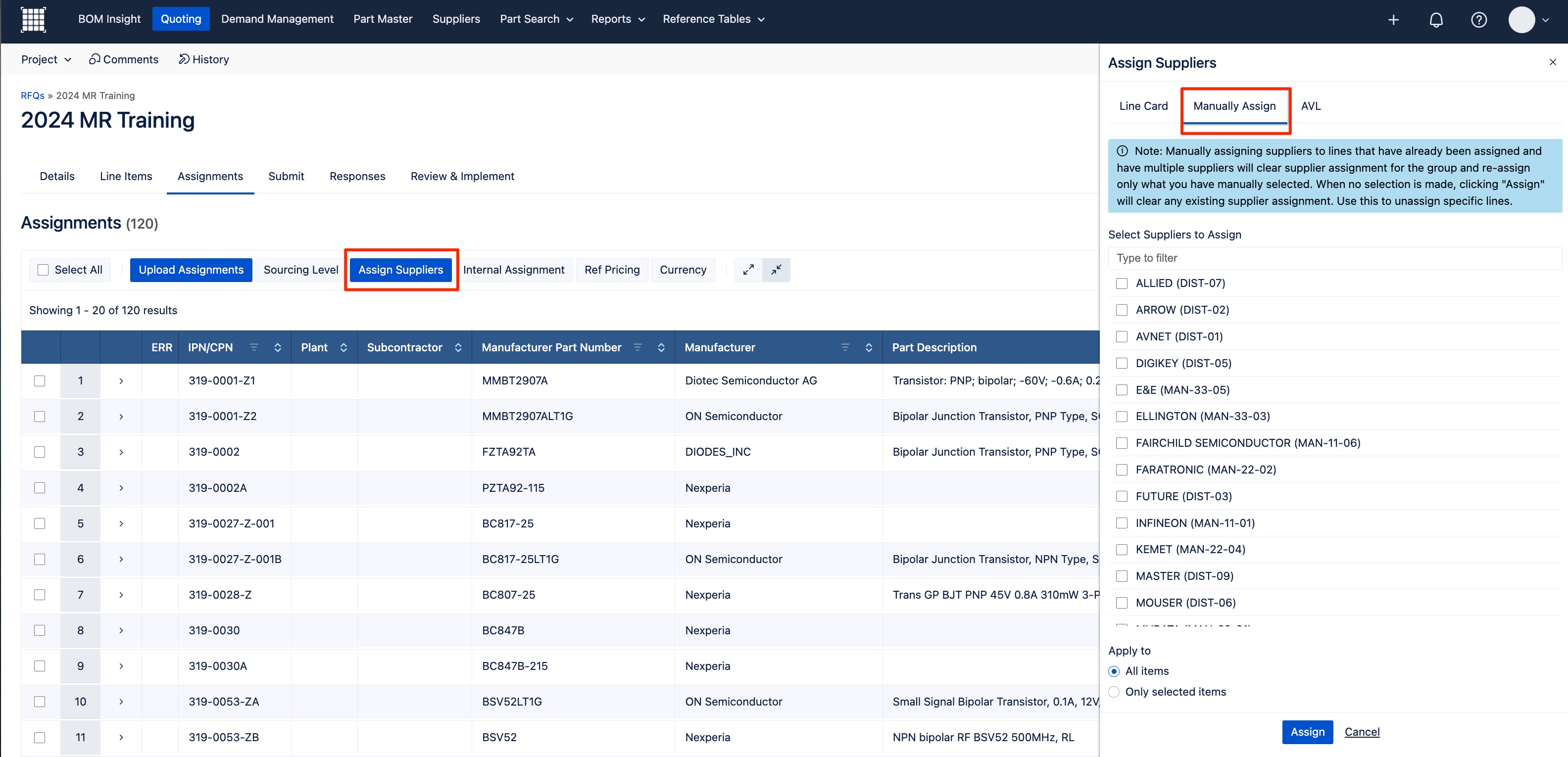This screenshot has height=757, width=1568.
Task: Switch to the Manually Assign tab
Action: click(x=1234, y=106)
